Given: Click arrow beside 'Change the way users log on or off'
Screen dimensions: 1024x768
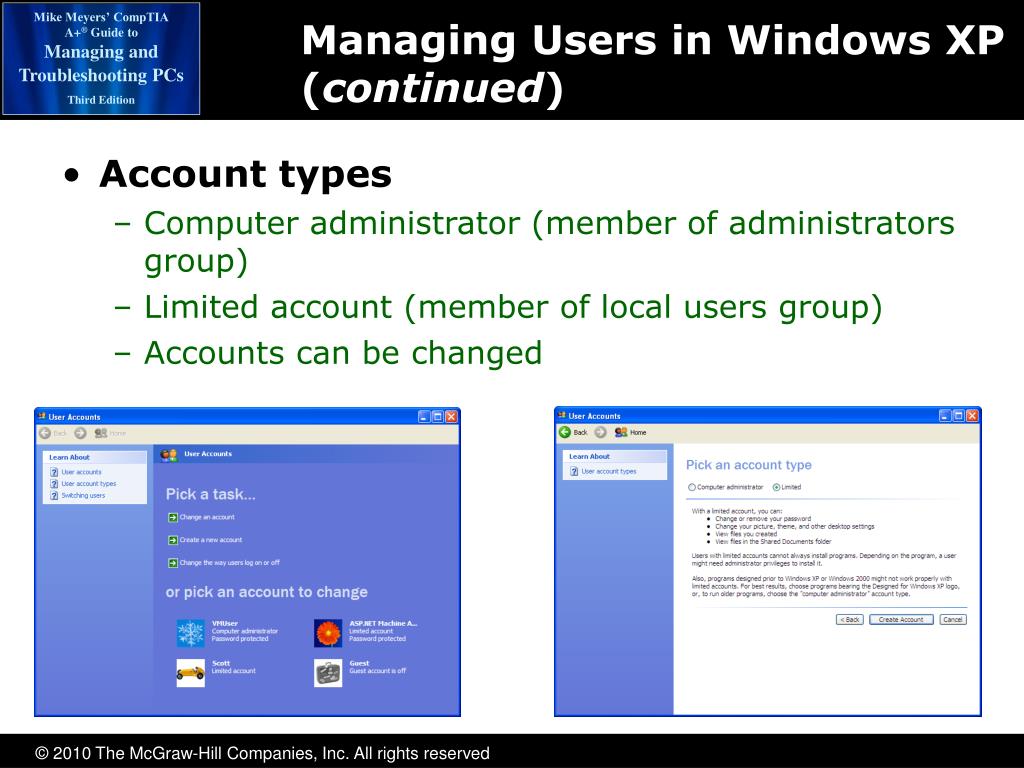Looking at the screenshot, I should [173, 563].
